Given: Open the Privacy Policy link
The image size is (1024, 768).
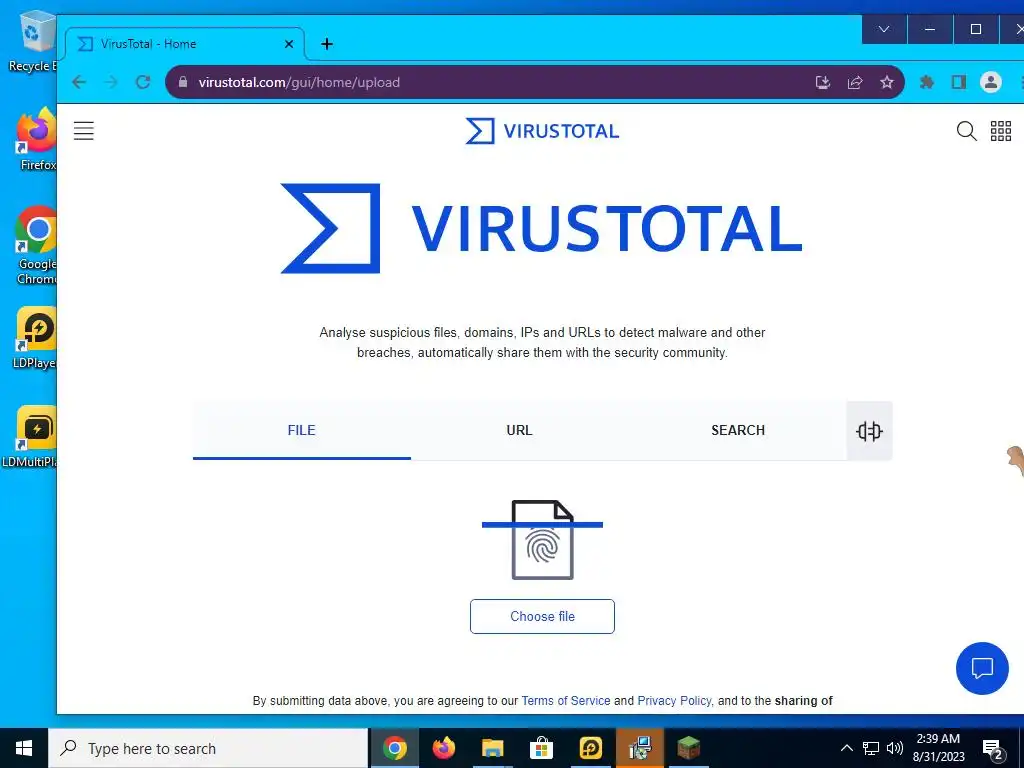Looking at the screenshot, I should pos(674,701).
